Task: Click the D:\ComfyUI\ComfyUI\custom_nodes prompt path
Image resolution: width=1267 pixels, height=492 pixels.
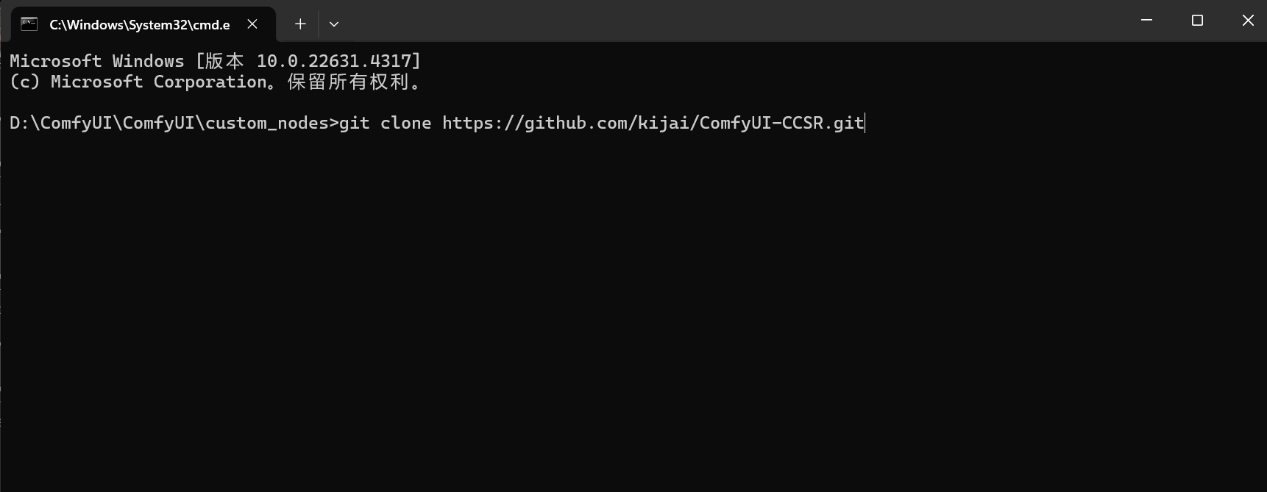Action: (168, 123)
